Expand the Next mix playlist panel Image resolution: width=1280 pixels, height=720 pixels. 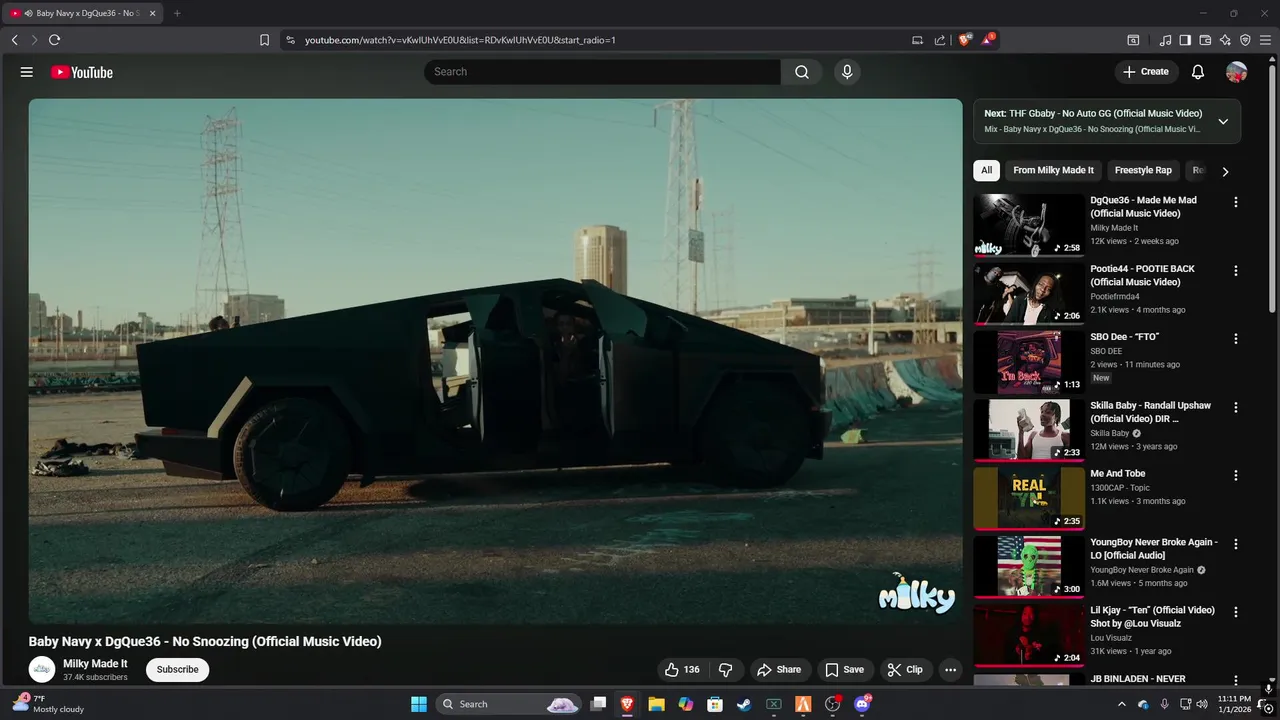1222,121
